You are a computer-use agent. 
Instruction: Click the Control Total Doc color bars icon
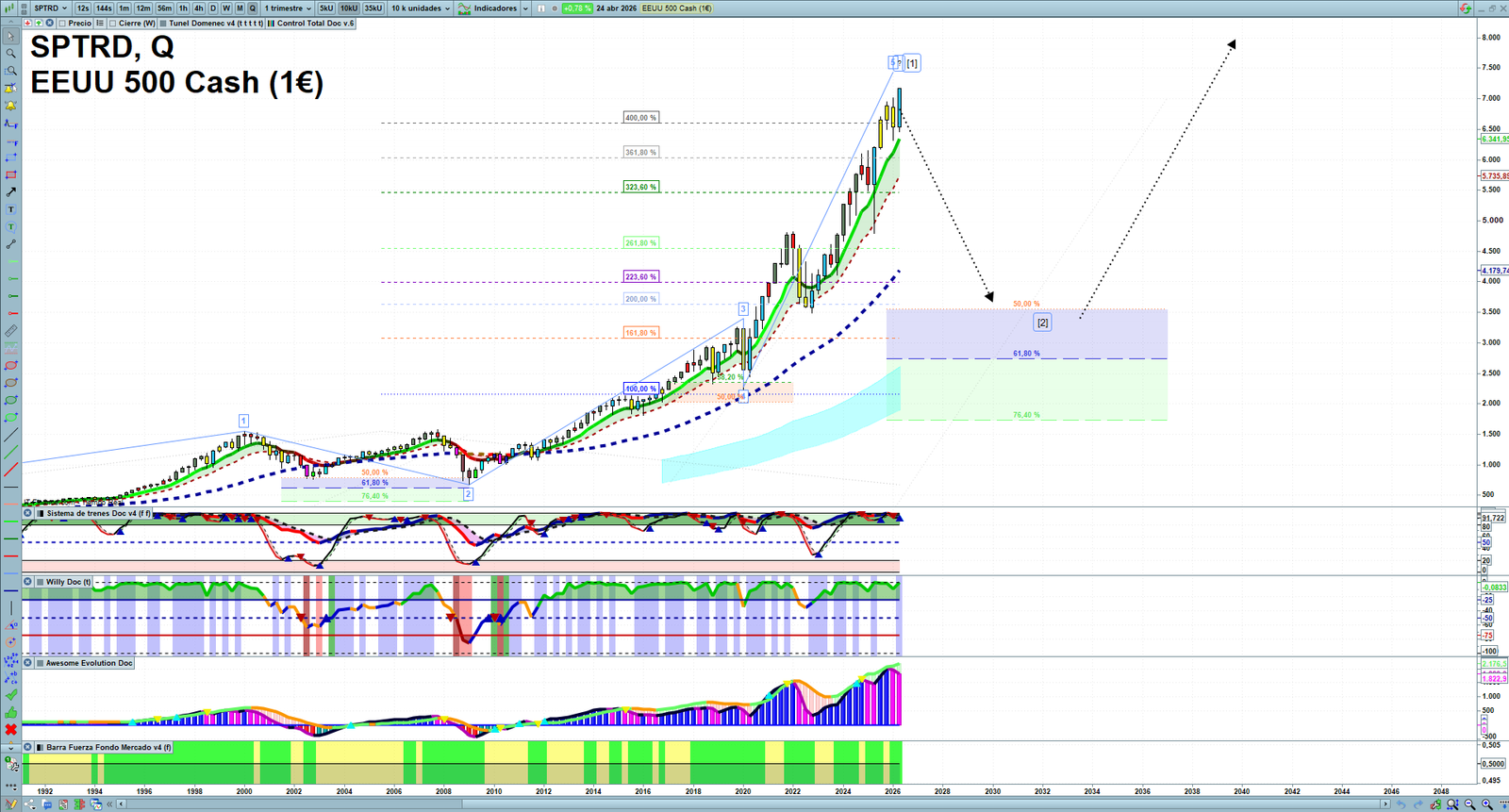(272, 24)
